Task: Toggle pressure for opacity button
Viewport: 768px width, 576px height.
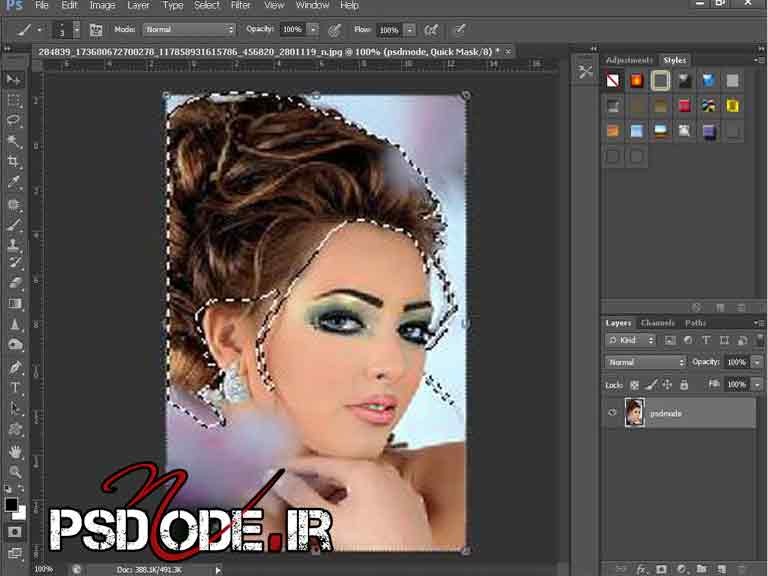Action: (335, 30)
